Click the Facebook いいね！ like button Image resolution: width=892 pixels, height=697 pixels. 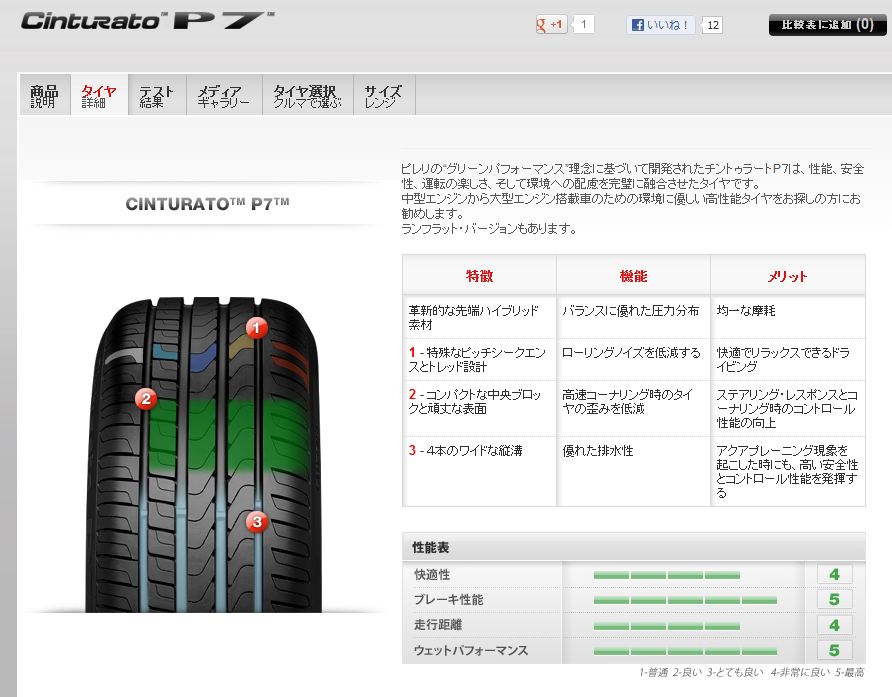660,25
